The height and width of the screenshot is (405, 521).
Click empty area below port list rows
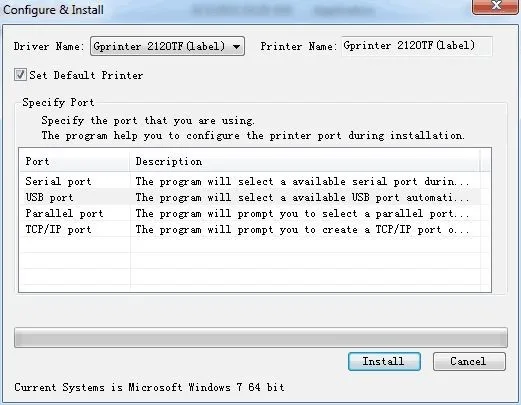click(x=250, y=263)
